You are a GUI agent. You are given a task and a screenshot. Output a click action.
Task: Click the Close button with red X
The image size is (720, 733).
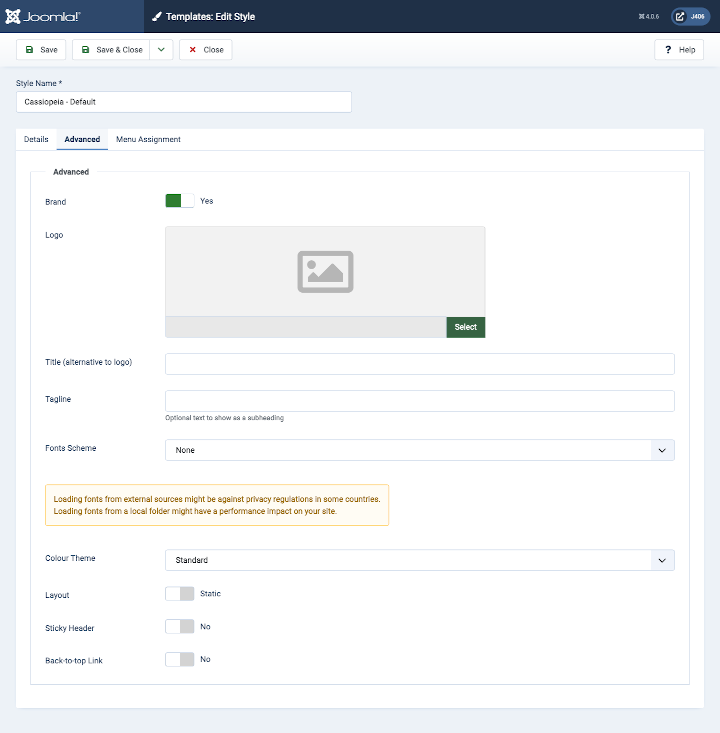(206, 50)
